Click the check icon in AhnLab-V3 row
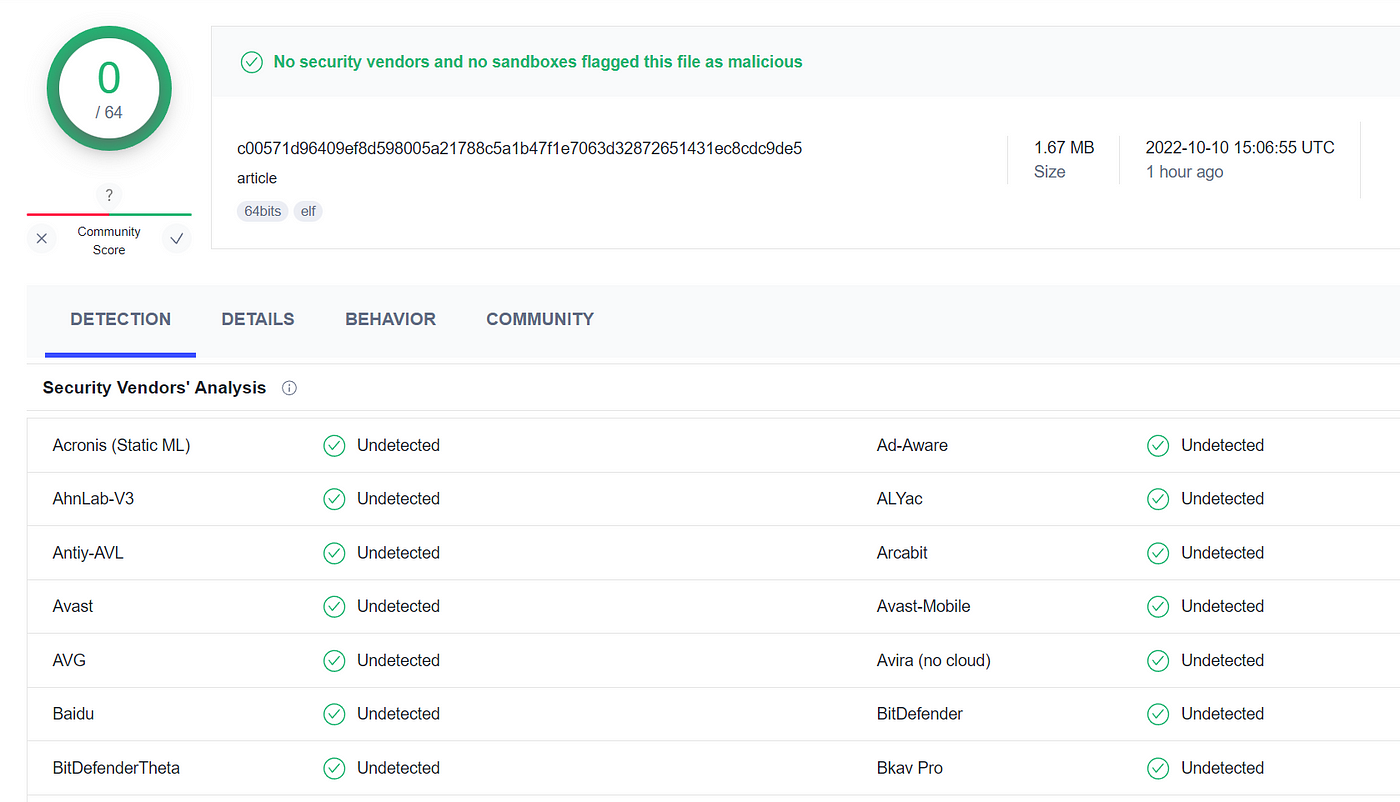 [334, 499]
